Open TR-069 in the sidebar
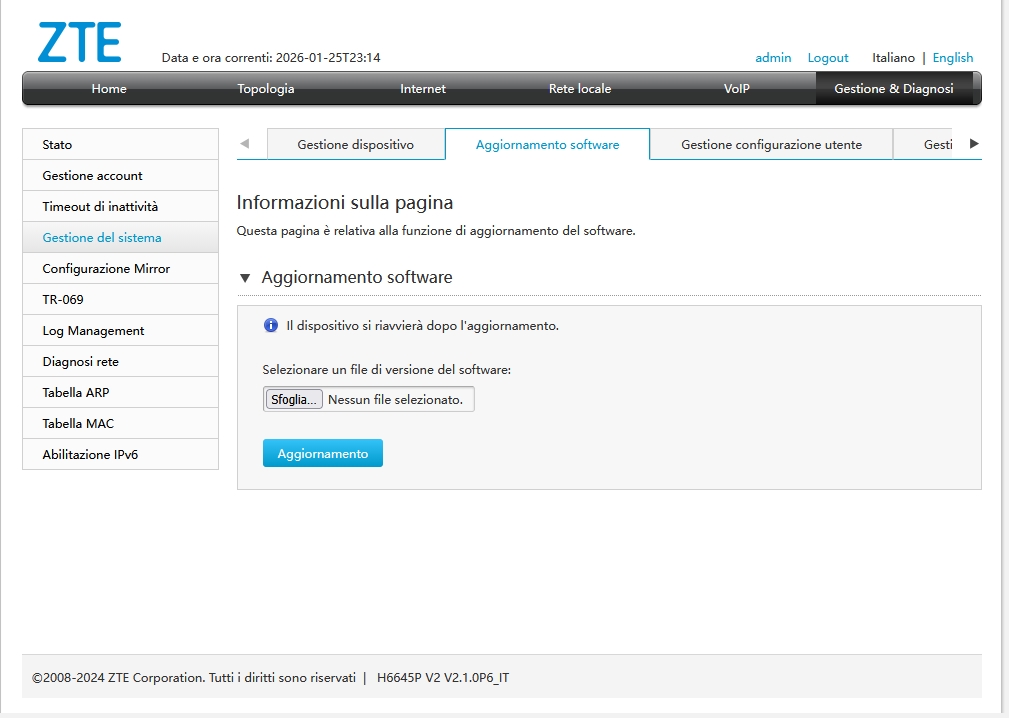 pyautogui.click(x=120, y=299)
